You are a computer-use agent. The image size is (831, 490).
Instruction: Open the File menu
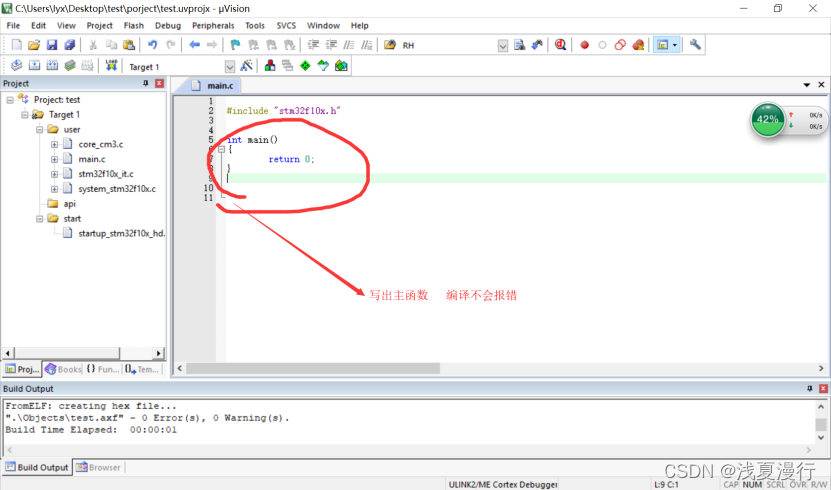(13, 25)
